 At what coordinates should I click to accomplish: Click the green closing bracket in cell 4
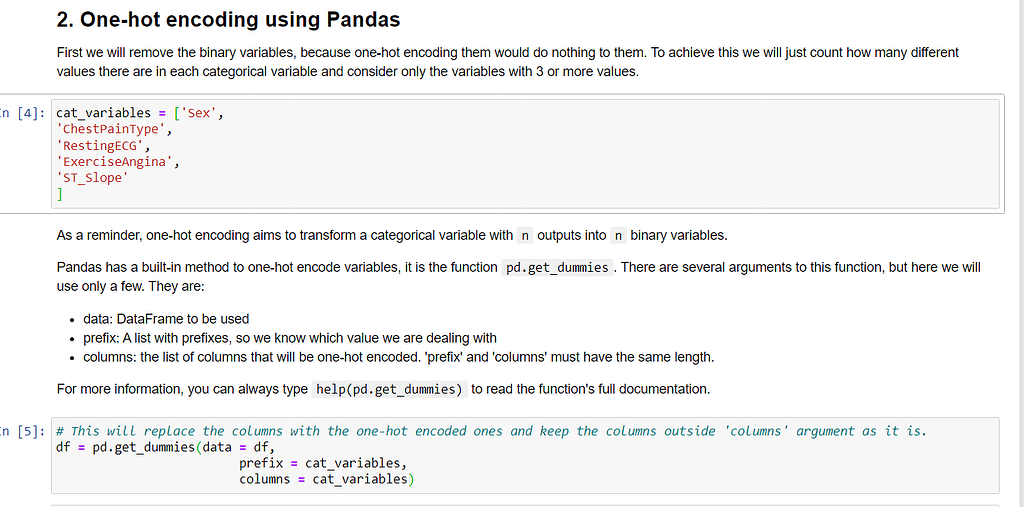(x=60, y=193)
